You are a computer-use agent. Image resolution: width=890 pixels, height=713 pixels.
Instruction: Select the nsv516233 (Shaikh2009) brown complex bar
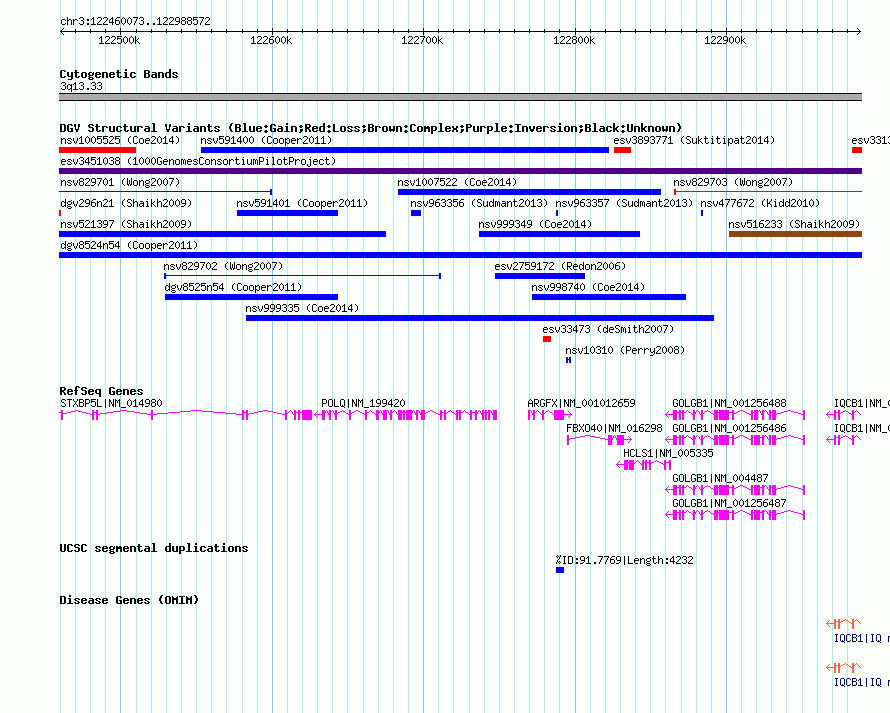(x=795, y=234)
